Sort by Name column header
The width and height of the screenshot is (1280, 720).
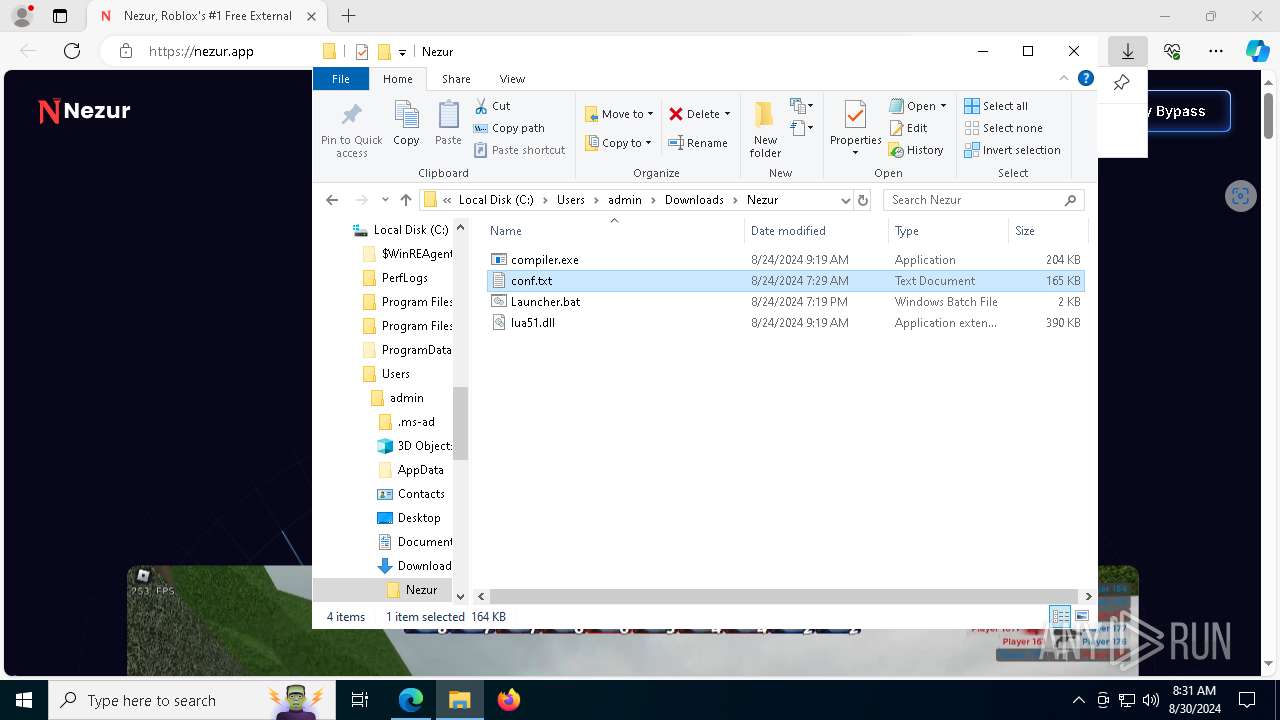(x=613, y=231)
